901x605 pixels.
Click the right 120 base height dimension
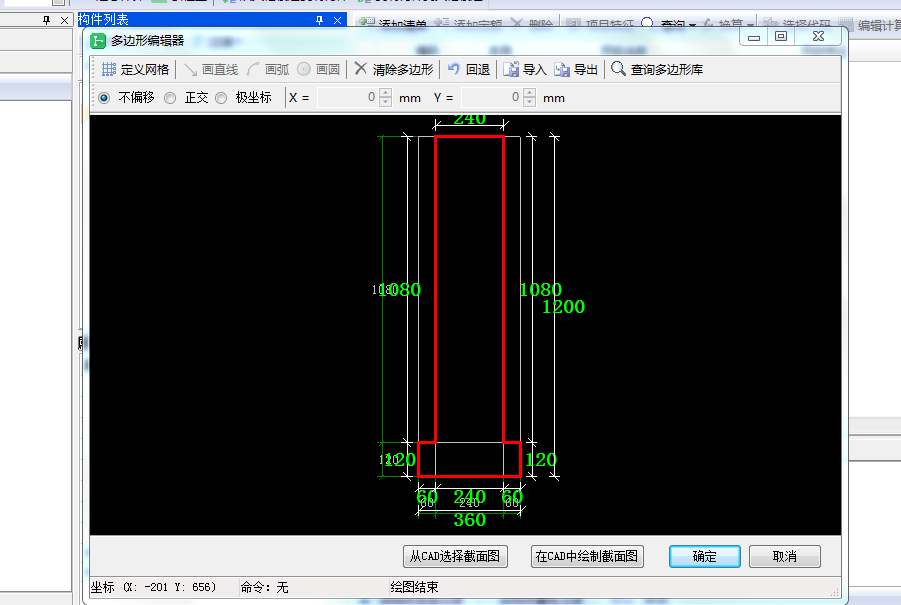(541, 460)
